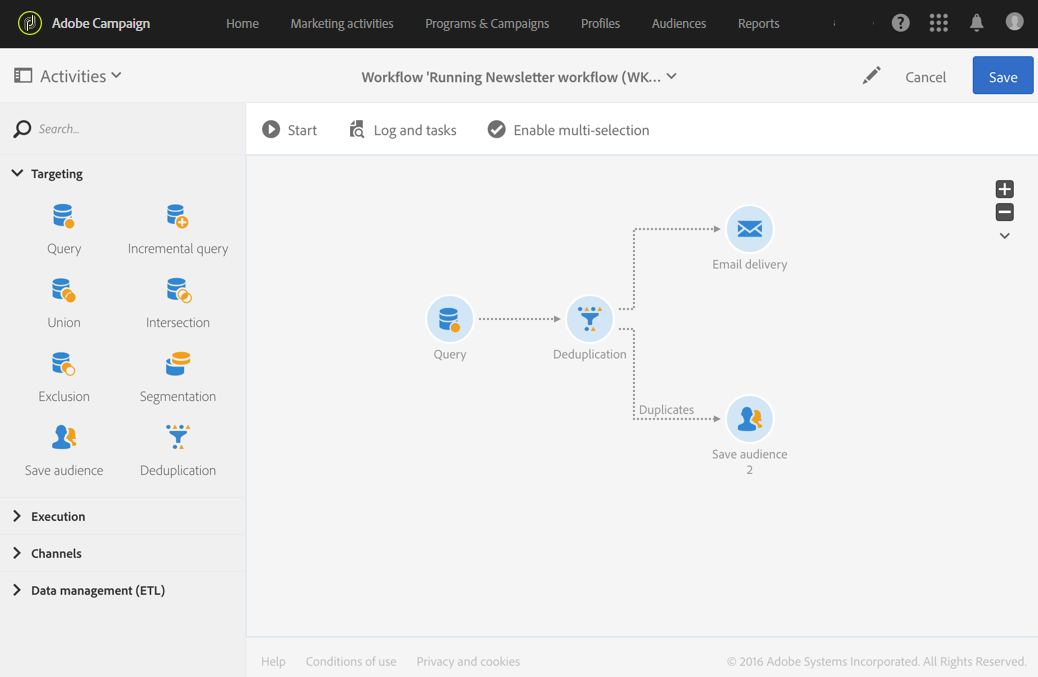Image resolution: width=1038 pixels, height=677 pixels.
Task: Click the activities Search field
Action: [x=130, y=129]
